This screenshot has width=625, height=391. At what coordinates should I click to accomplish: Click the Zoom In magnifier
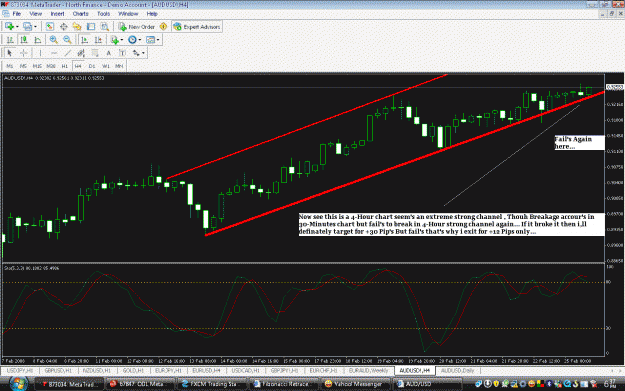click(53, 40)
